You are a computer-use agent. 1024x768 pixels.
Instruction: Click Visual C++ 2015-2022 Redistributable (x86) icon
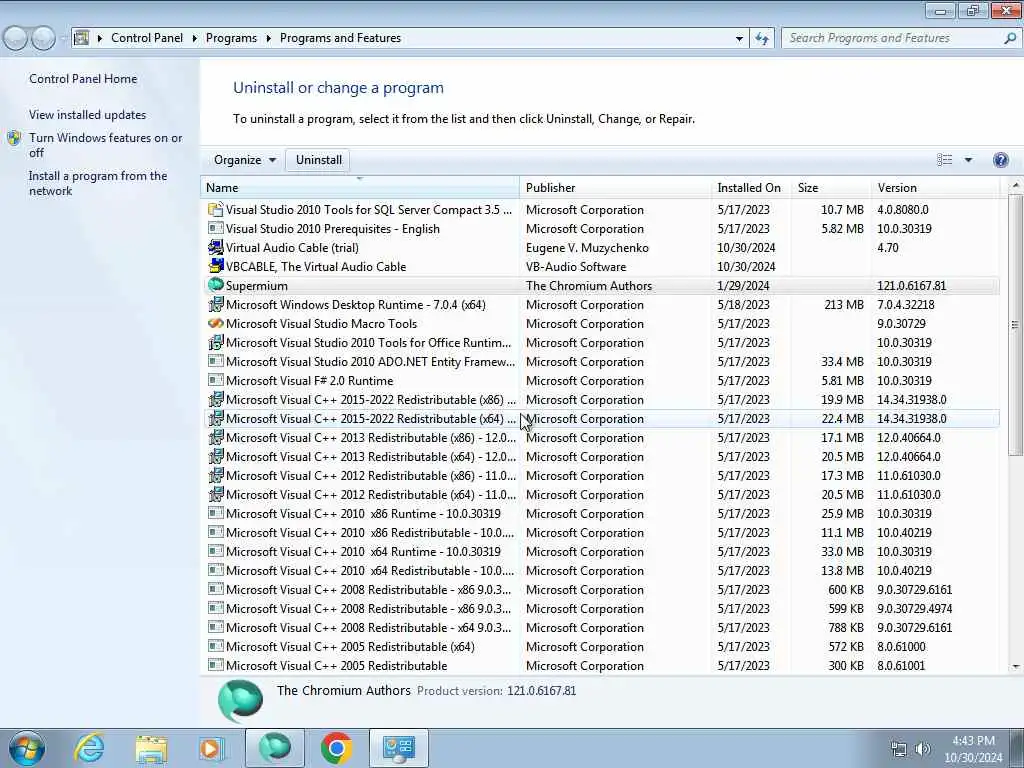(x=216, y=400)
